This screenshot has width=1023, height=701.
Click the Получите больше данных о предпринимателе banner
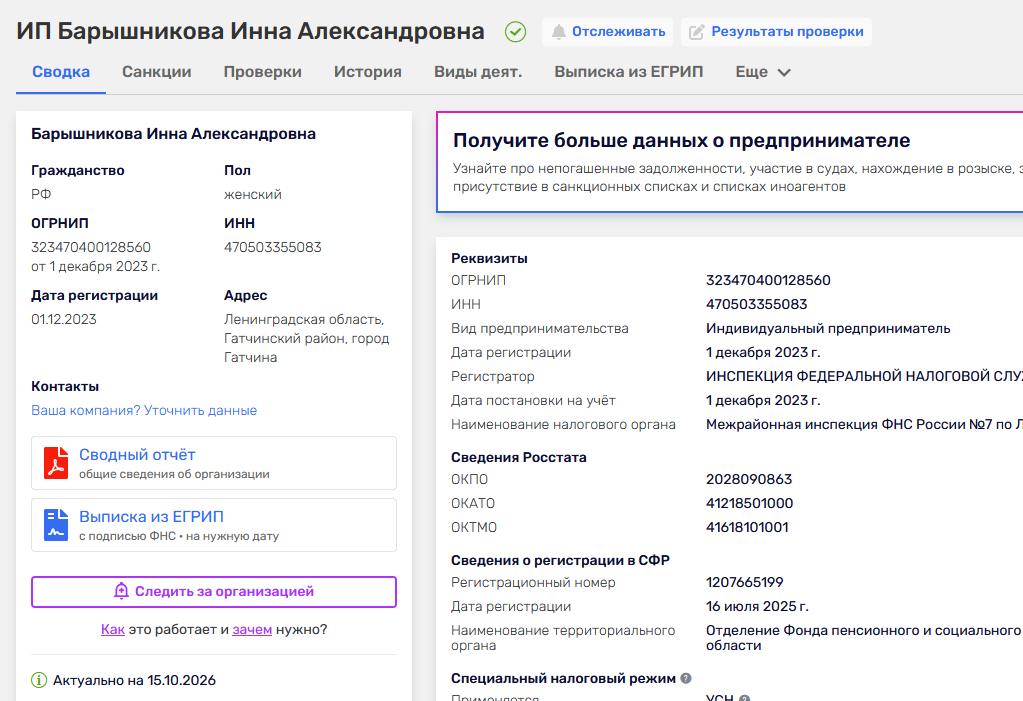pos(729,162)
